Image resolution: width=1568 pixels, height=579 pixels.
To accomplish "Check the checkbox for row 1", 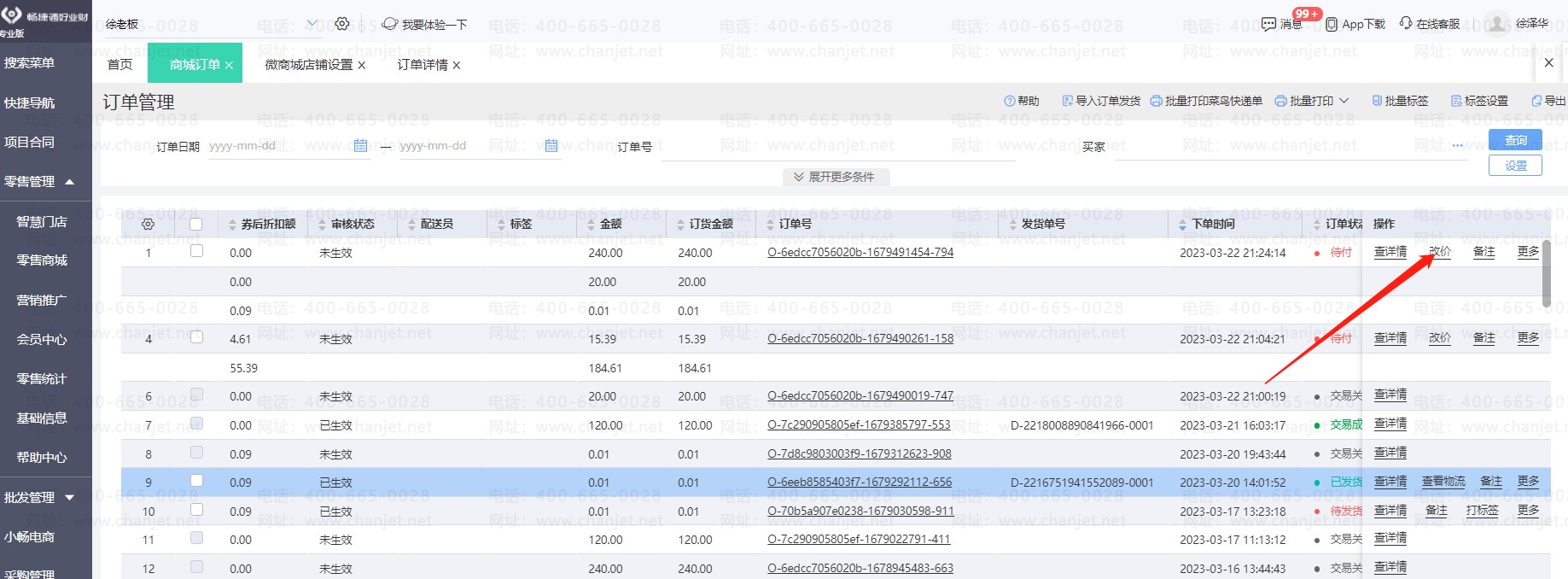I will (196, 251).
